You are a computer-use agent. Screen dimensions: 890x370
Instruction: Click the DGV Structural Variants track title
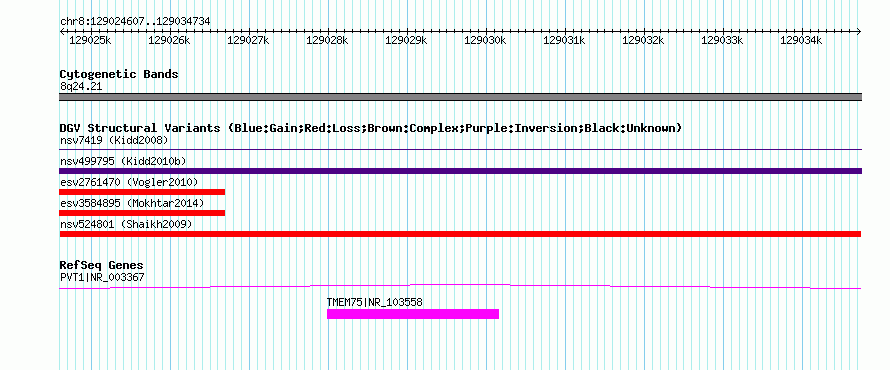coord(371,128)
